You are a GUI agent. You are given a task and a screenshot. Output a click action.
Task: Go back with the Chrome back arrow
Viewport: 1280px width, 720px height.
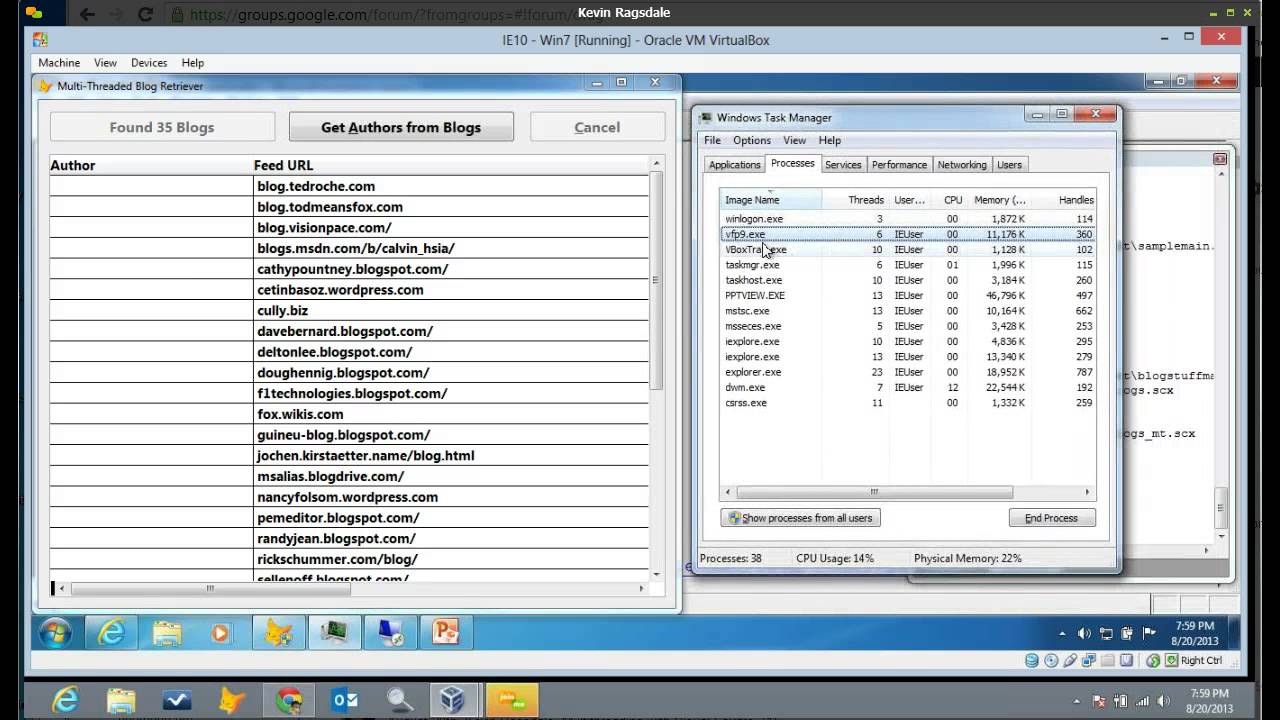87,14
